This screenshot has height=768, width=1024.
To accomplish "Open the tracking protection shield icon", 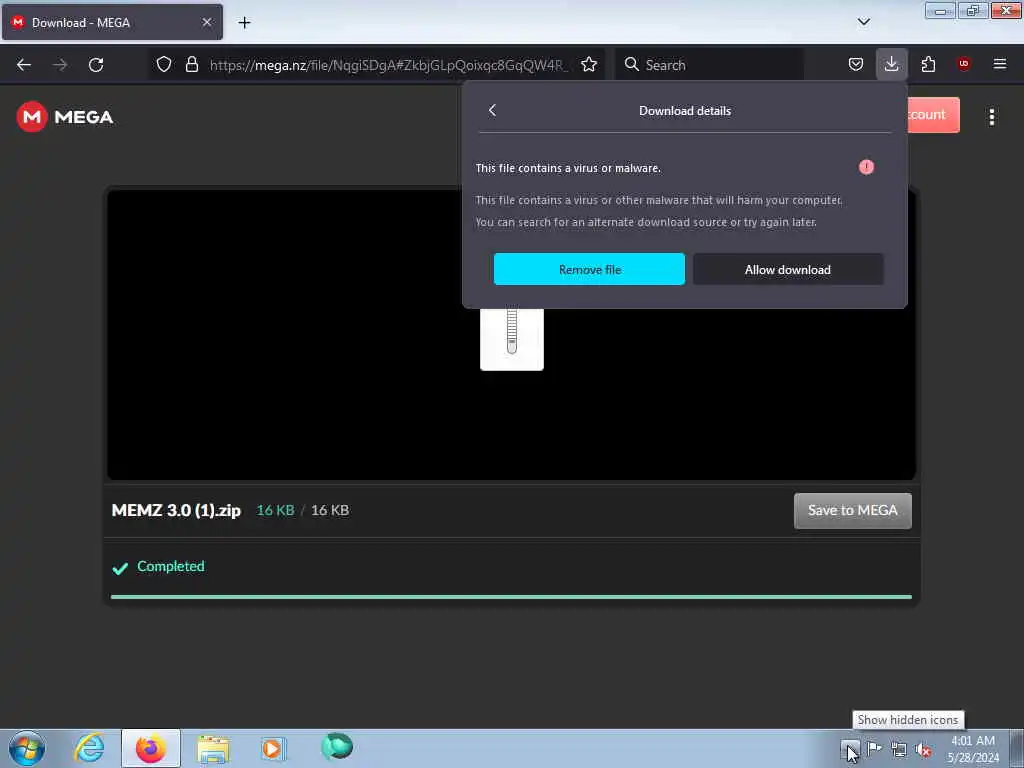I will pyautogui.click(x=164, y=64).
